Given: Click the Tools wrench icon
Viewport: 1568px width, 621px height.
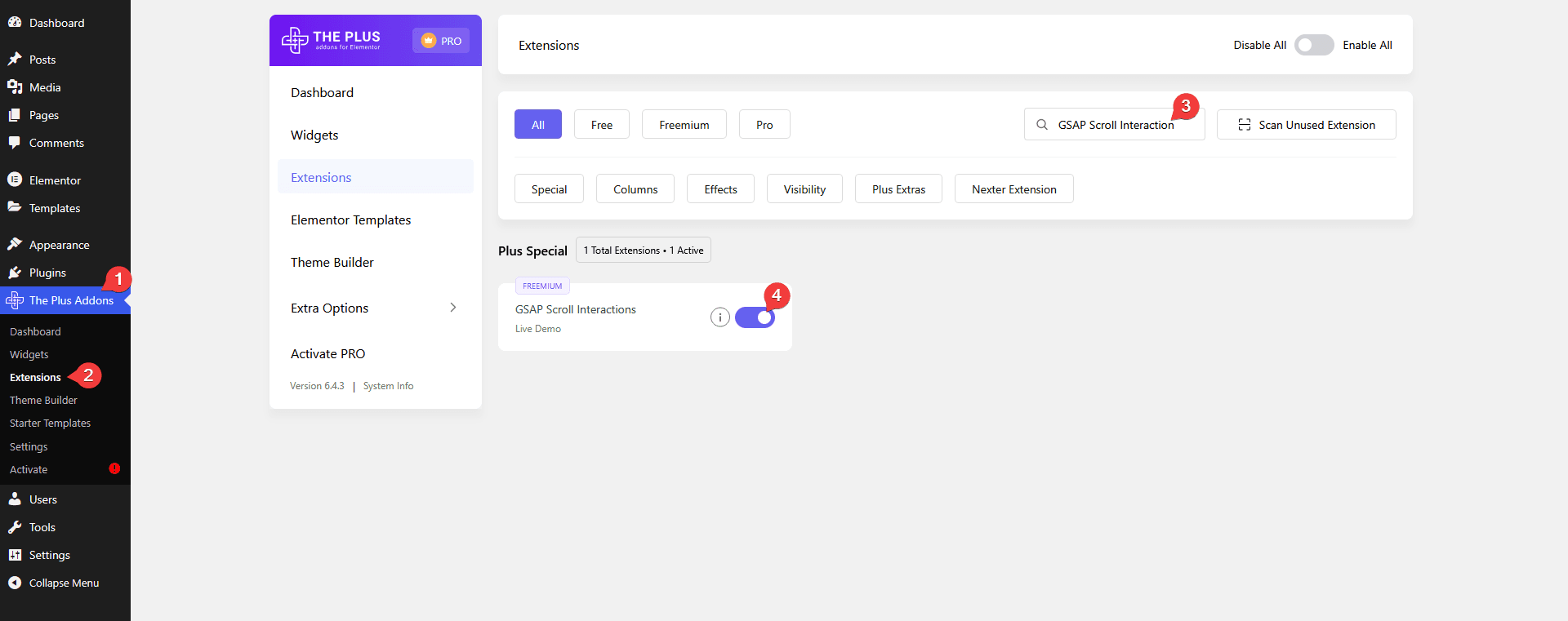Looking at the screenshot, I should coord(15,526).
